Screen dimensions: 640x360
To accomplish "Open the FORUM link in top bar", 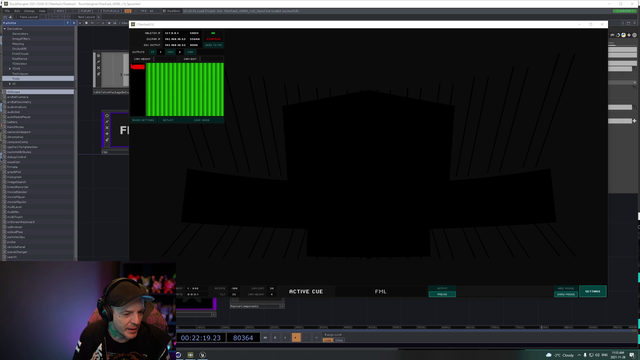I will click(x=86, y=11).
